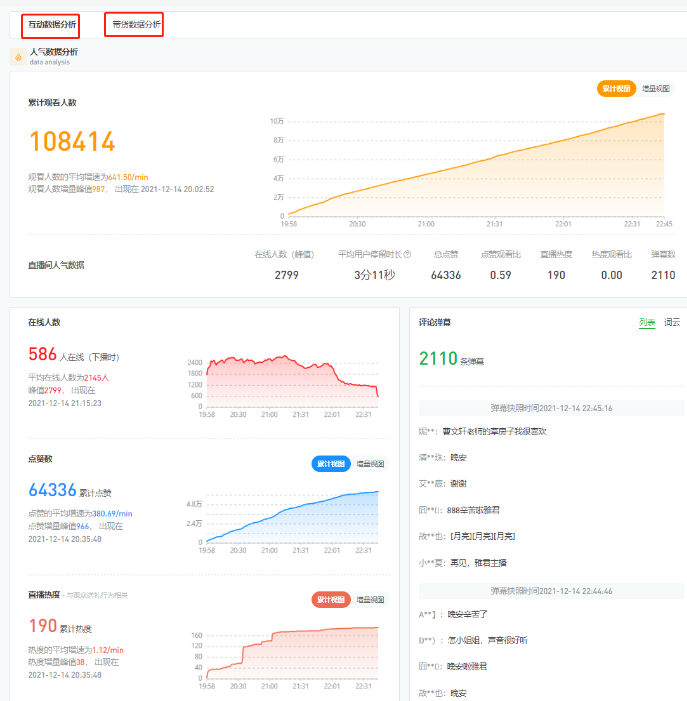The width and height of the screenshot is (687, 701).
Task: Switch to the 互动数据分析 tab
Action: 51,24
